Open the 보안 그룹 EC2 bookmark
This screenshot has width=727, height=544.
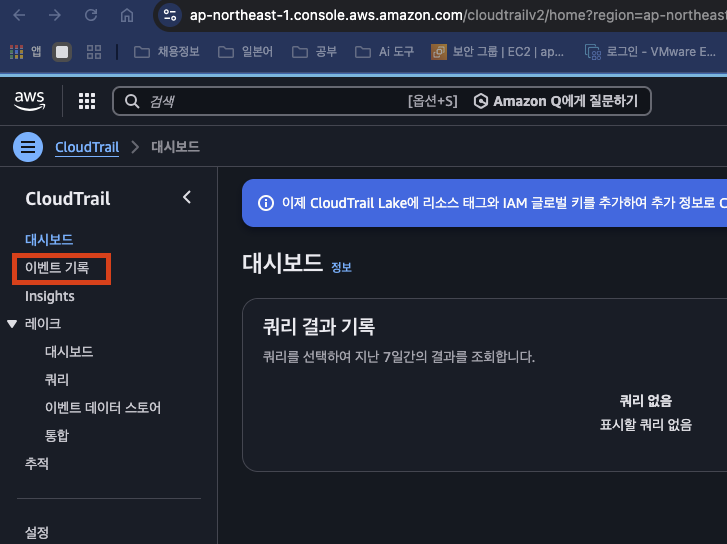(x=497, y=51)
